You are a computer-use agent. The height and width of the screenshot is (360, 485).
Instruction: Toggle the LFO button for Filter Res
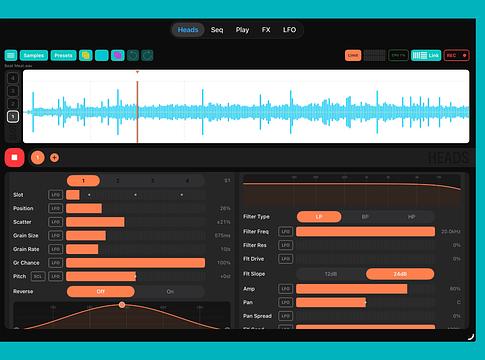pyautogui.click(x=286, y=245)
